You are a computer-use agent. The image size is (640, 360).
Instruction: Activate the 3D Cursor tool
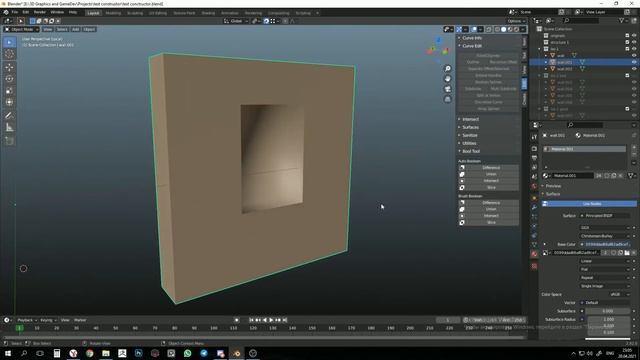point(9,54)
